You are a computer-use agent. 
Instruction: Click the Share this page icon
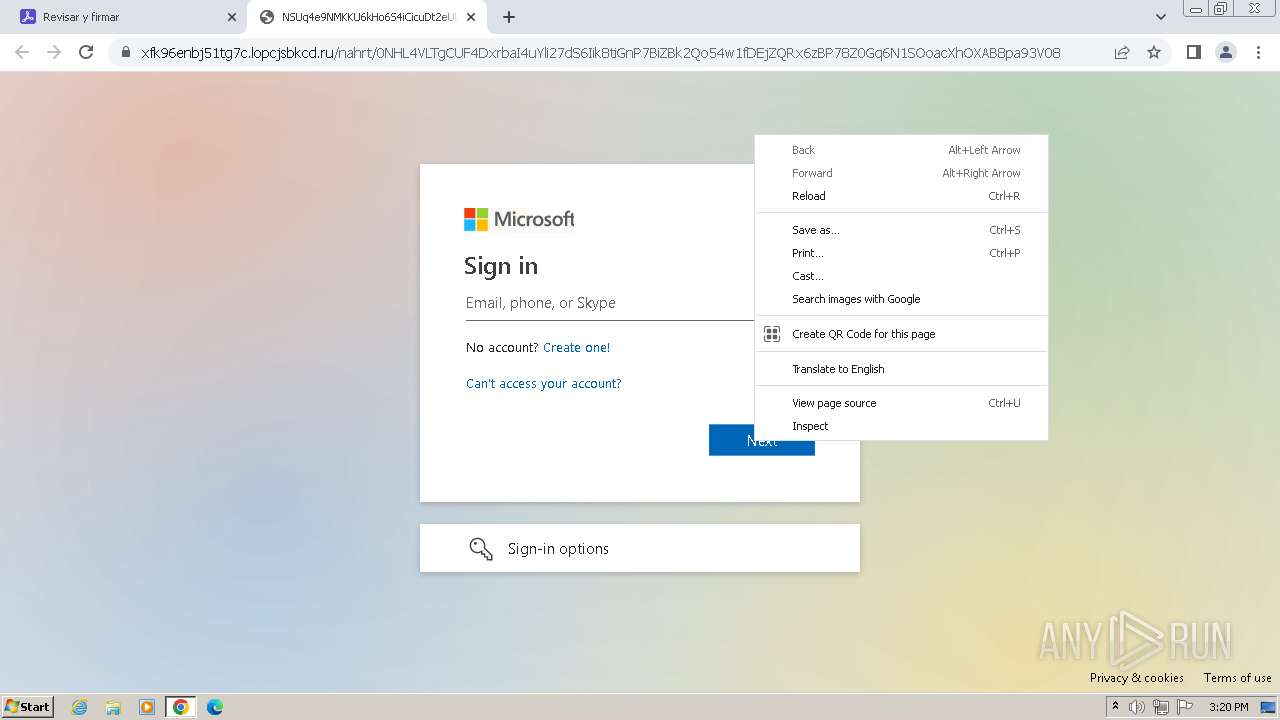[1122, 52]
